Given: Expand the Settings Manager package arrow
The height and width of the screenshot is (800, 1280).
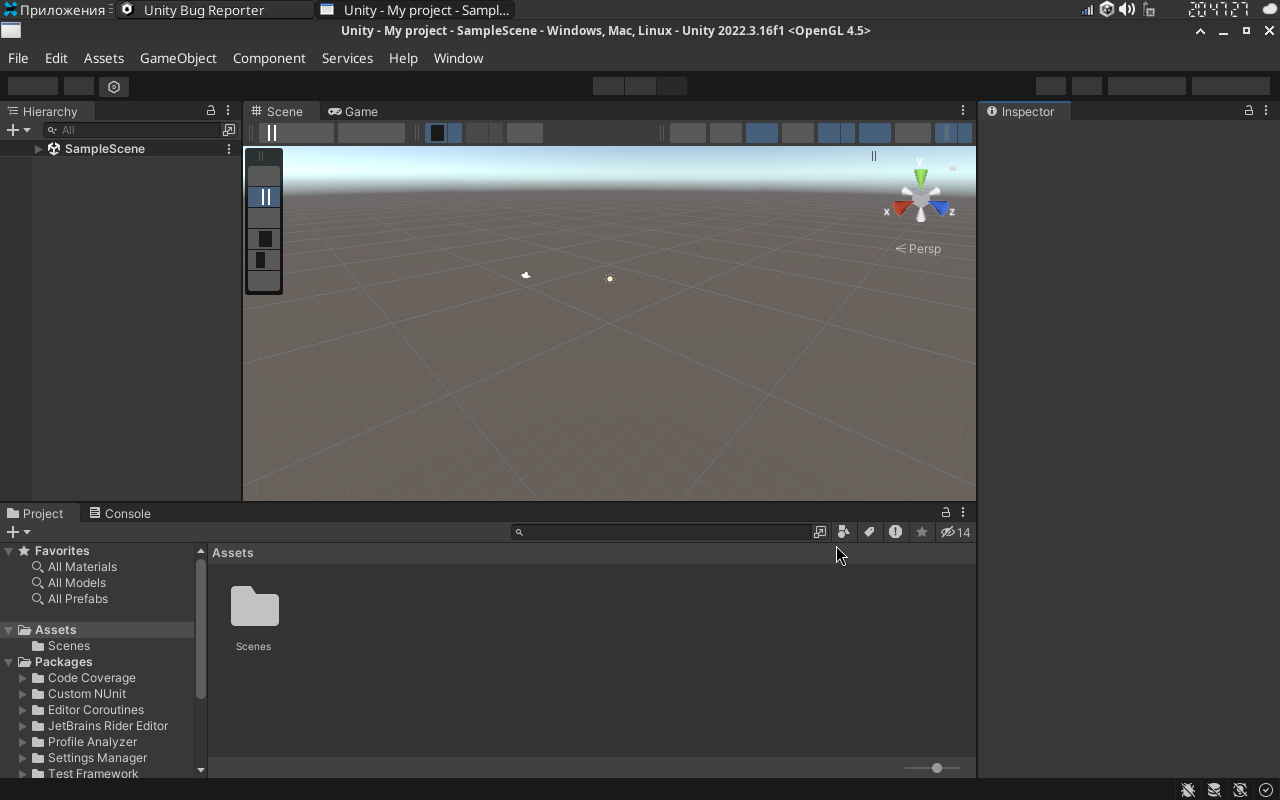Looking at the screenshot, I should [23, 758].
